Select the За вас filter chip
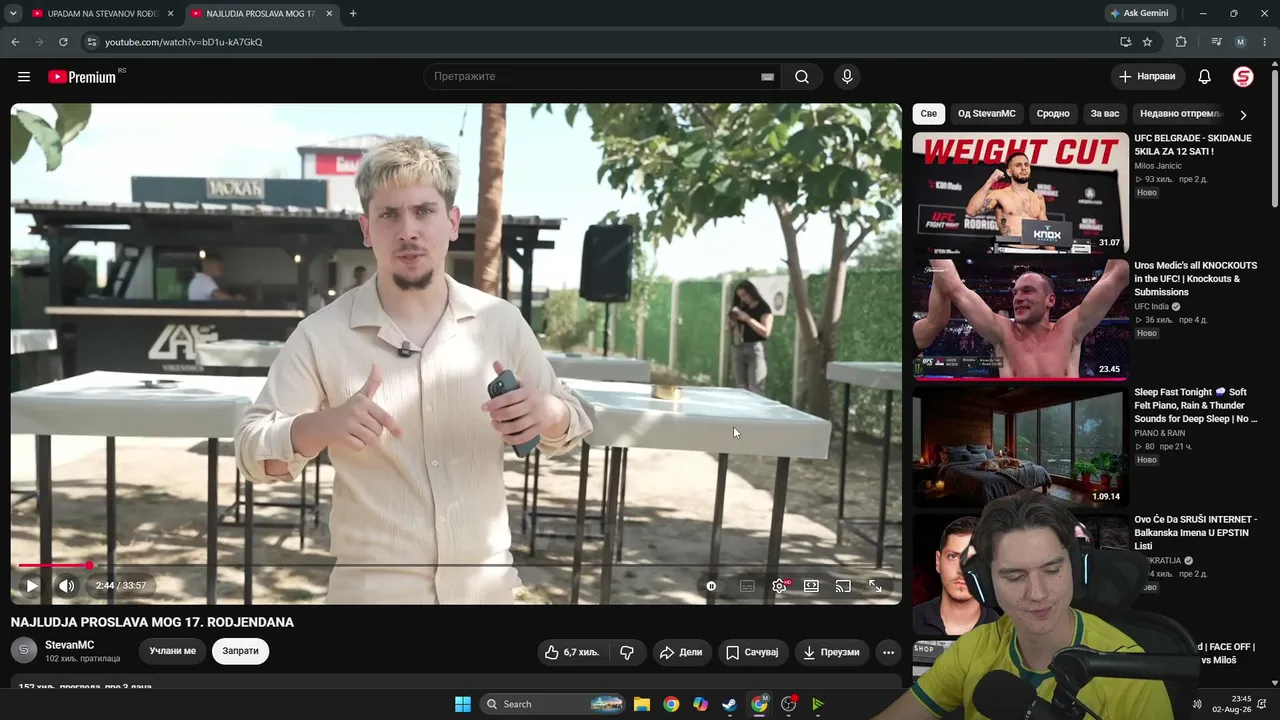 1105,114
